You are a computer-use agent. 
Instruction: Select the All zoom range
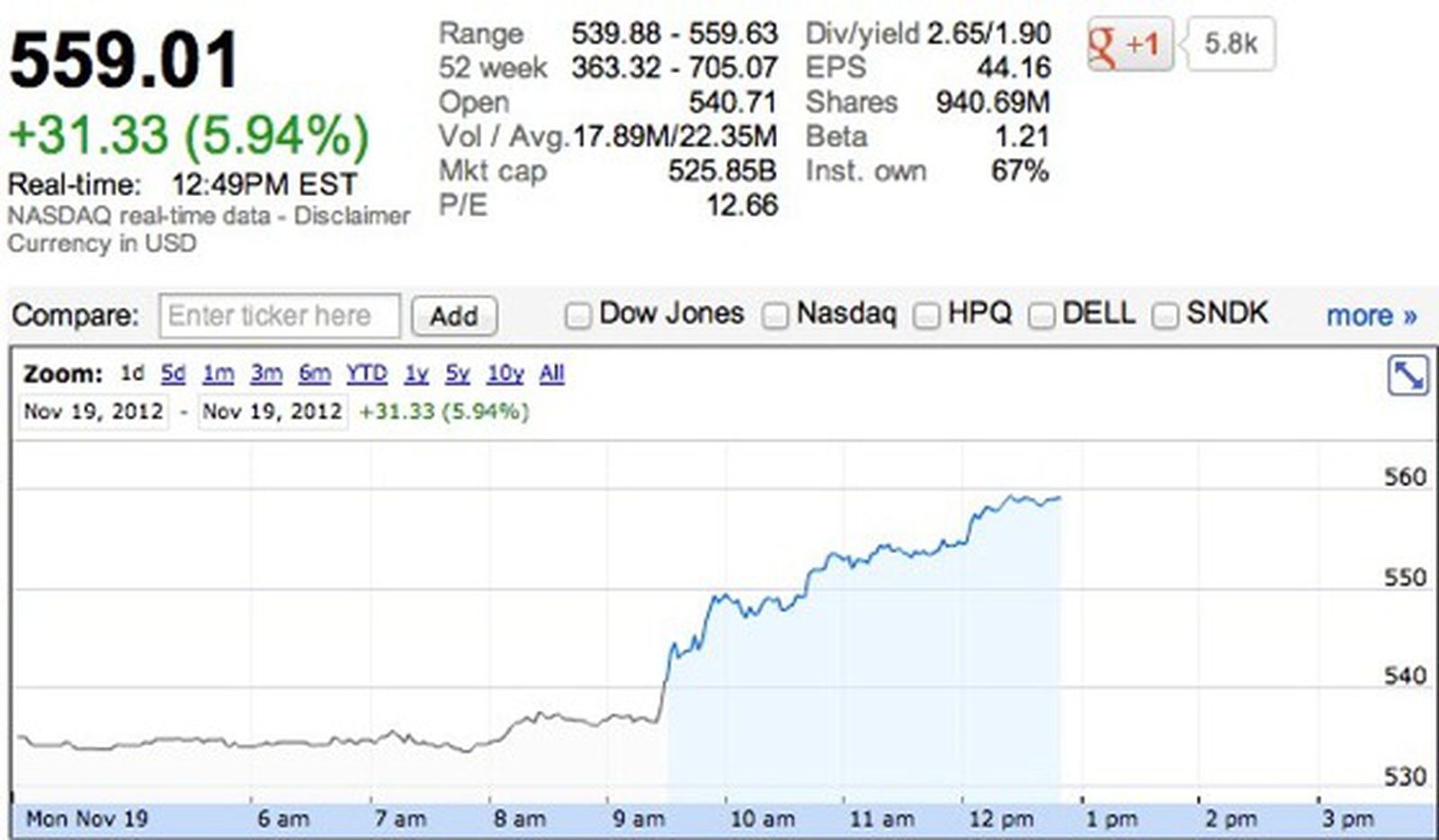point(551,372)
